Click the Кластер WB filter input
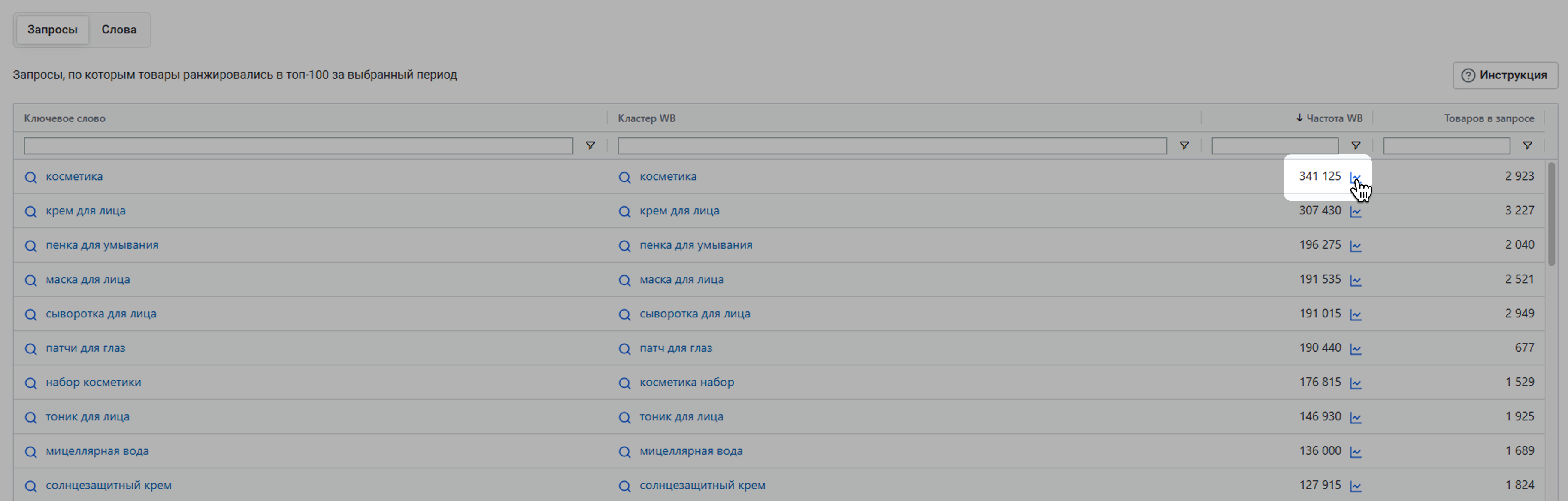Image resolution: width=1568 pixels, height=501 pixels. click(x=892, y=145)
